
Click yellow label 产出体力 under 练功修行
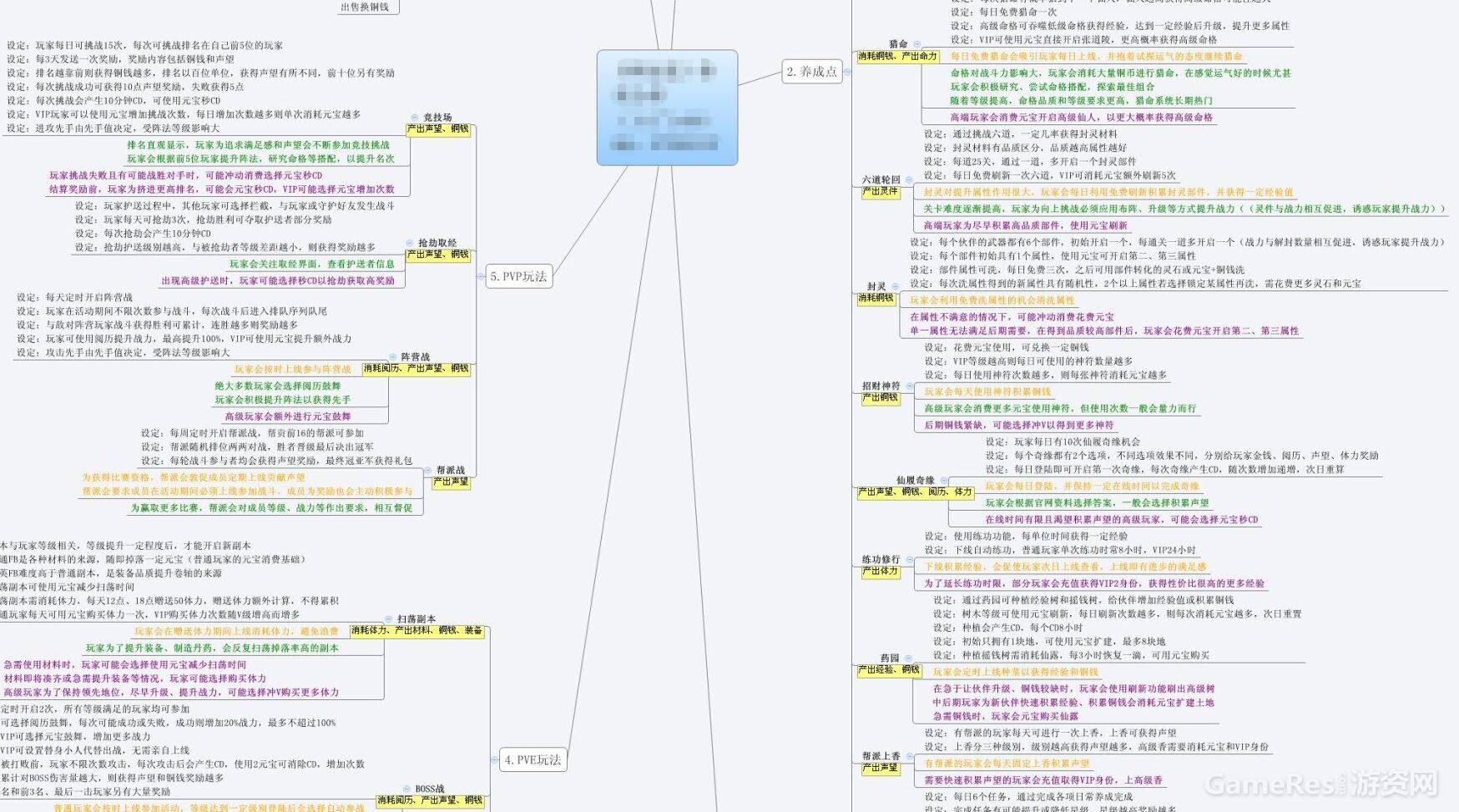[880, 572]
